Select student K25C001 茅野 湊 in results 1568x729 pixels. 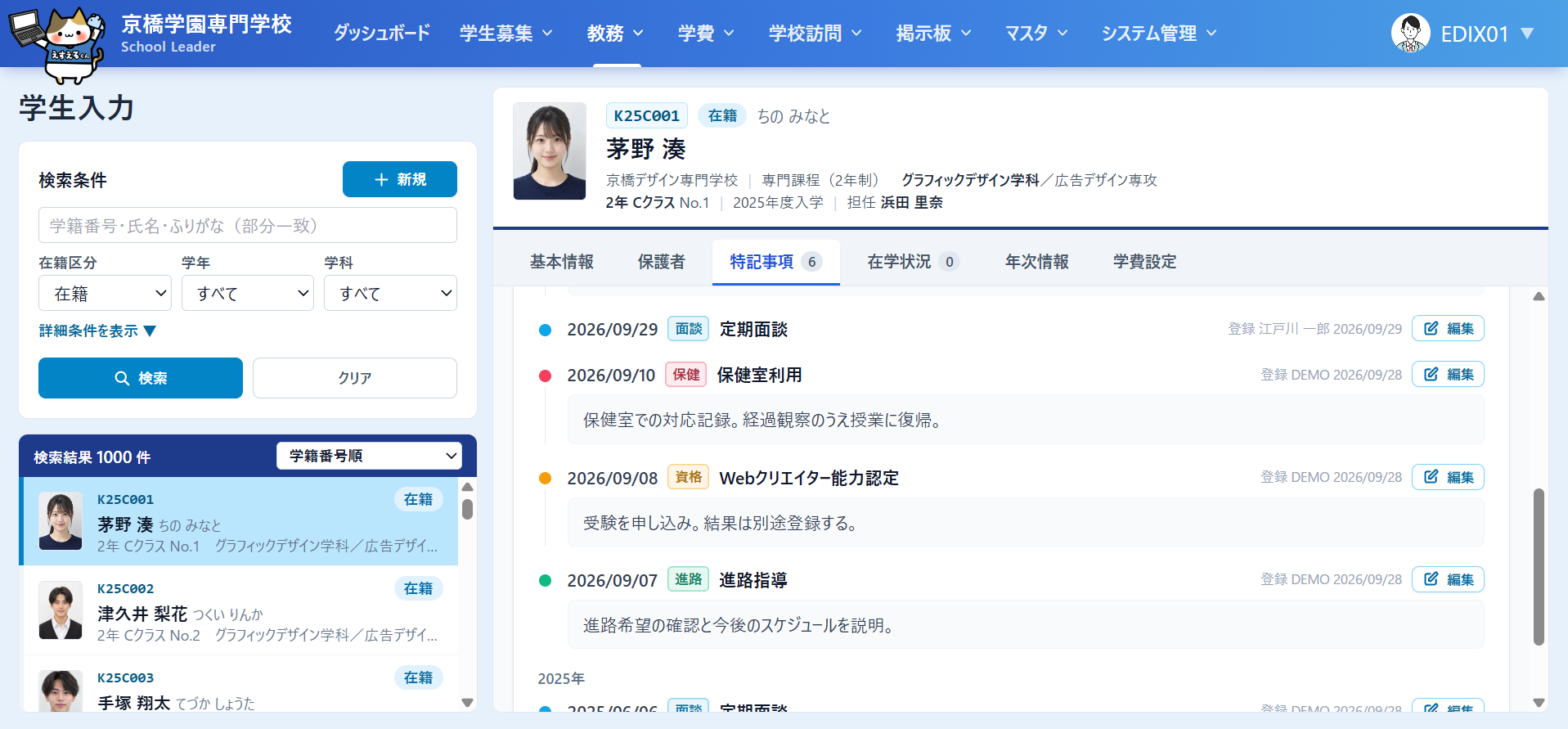pos(239,521)
